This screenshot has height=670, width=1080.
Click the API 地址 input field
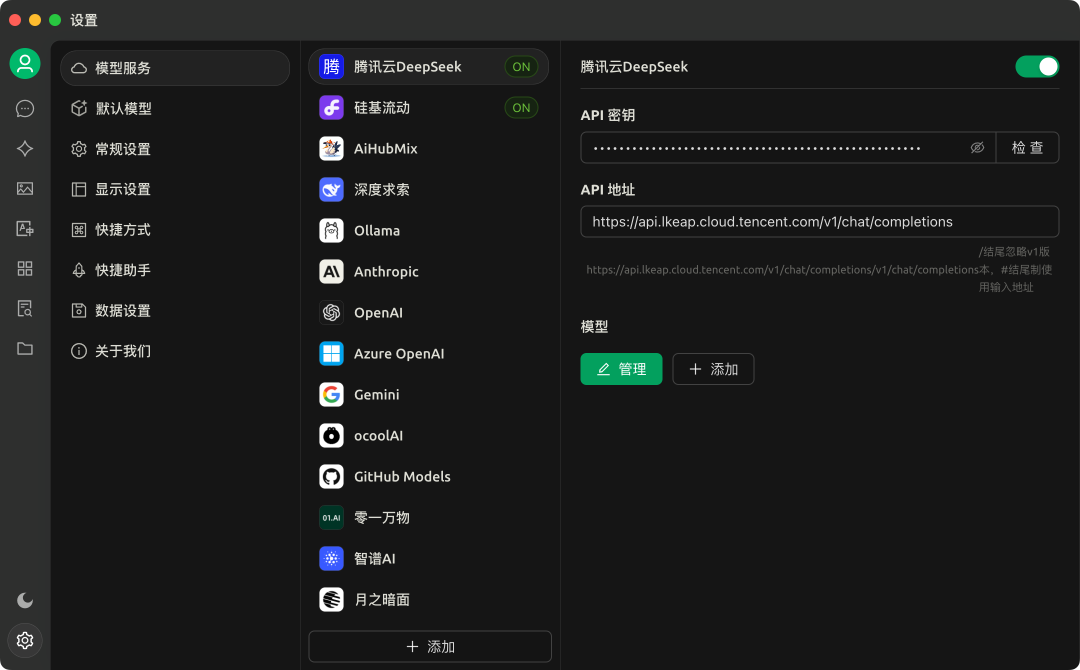tap(820, 222)
